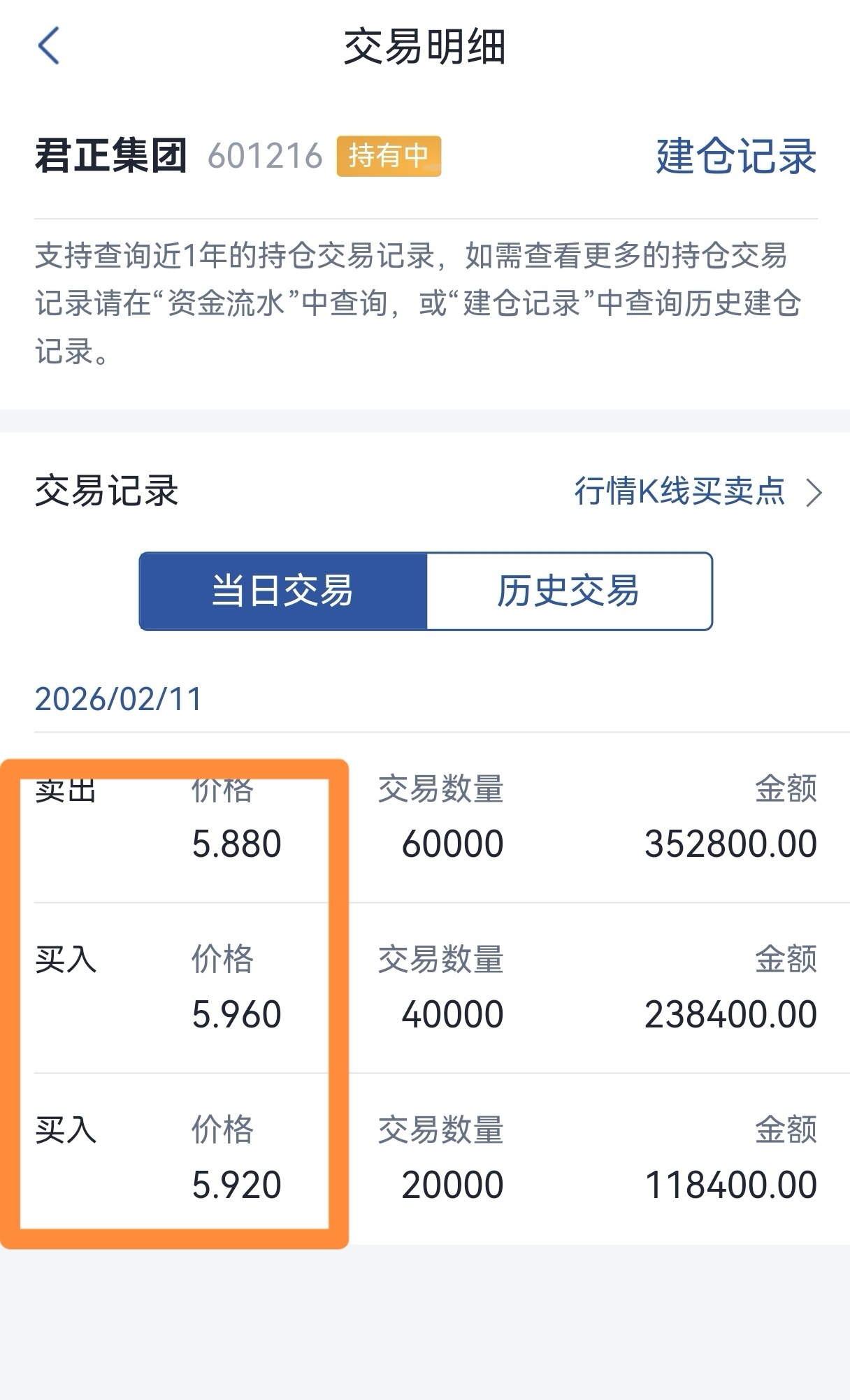Tap stock code 601216
The image size is (850, 1400).
pyautogui.click(x=265, y=156)
